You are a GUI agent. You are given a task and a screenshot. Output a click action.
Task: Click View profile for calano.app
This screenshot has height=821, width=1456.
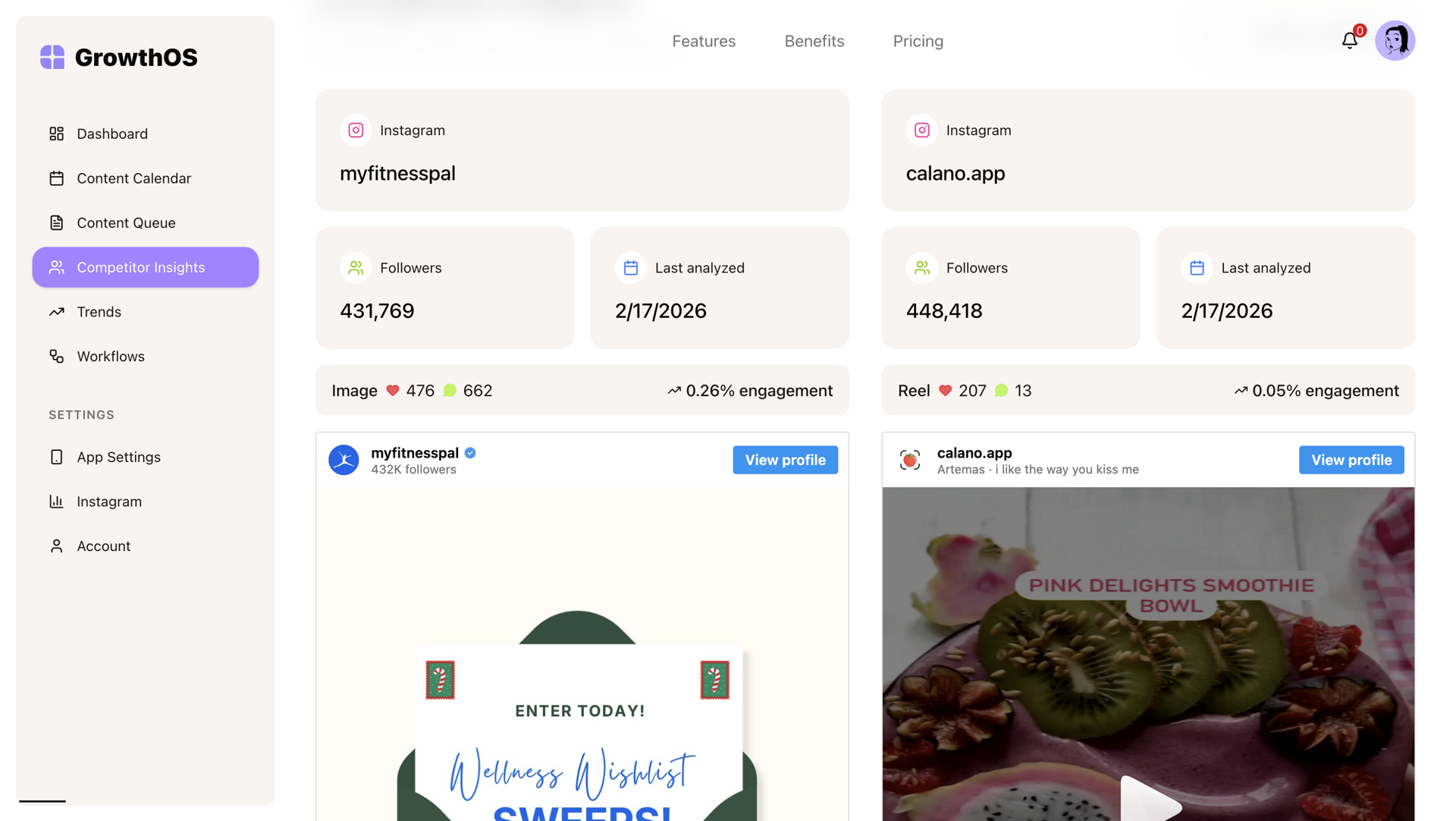tap(1351, 460)
